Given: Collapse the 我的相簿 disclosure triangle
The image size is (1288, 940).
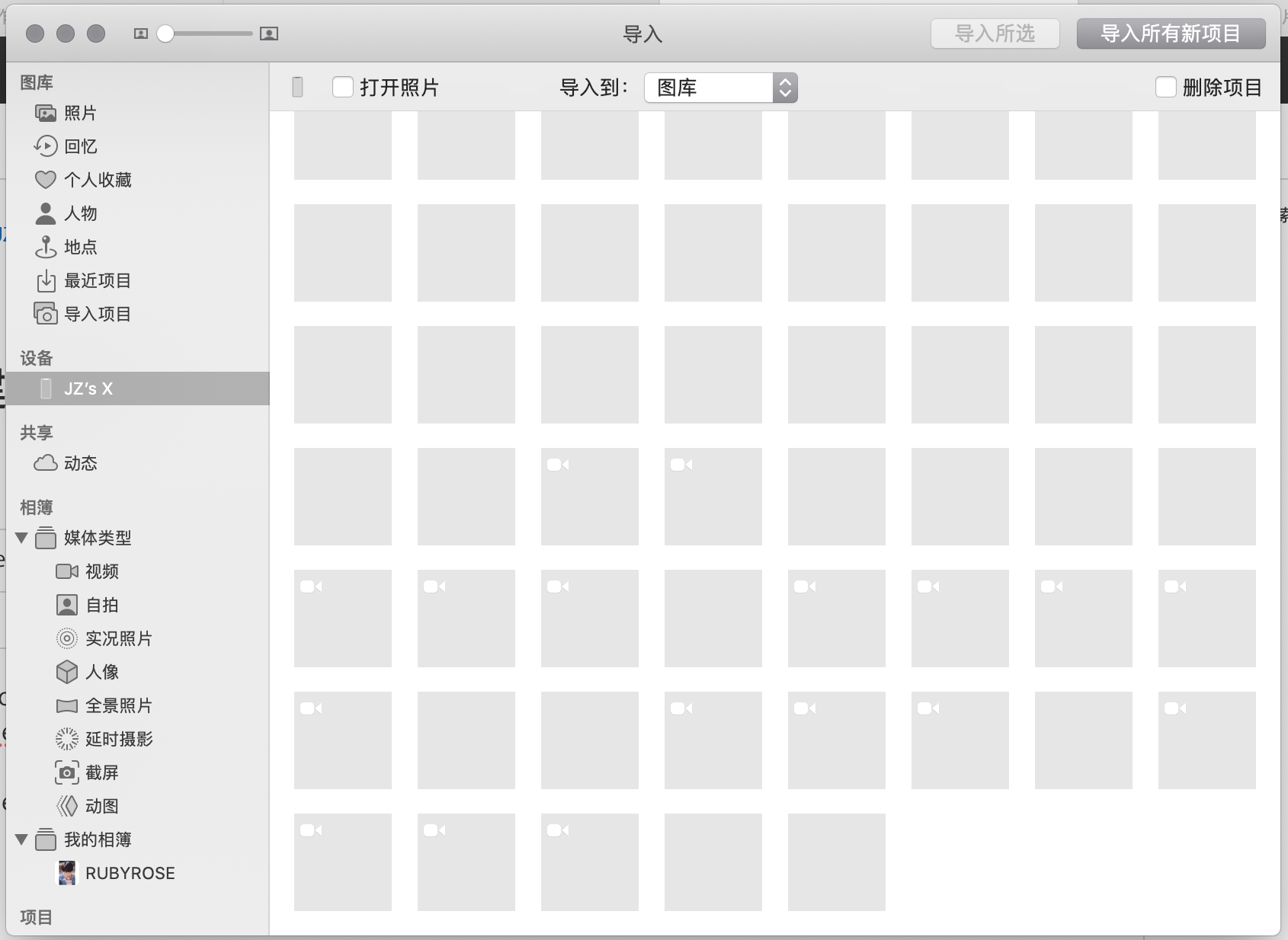Looking at the screenshot, I should point(21,839).
